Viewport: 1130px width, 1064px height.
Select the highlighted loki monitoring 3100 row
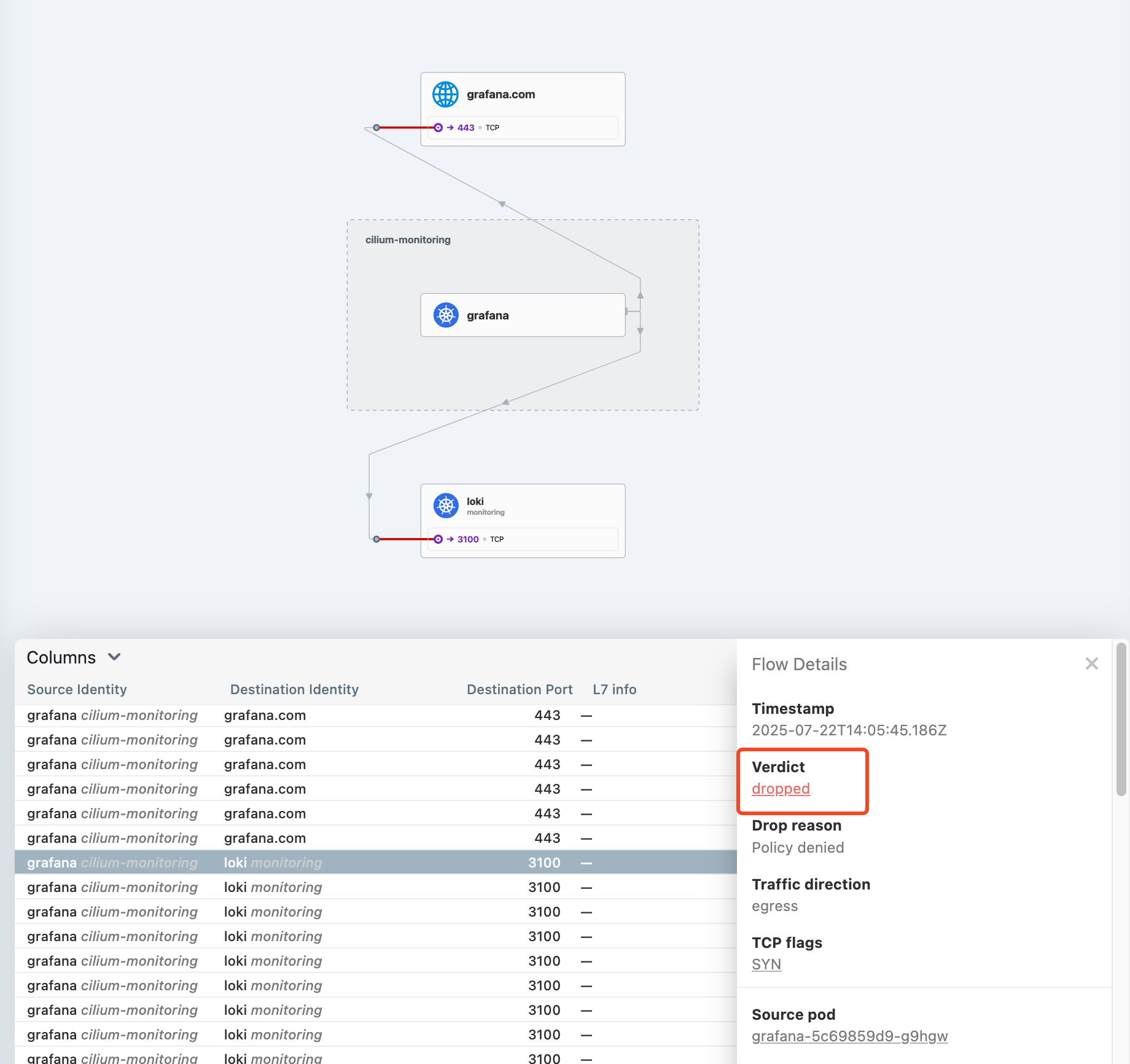click(375, 863)
